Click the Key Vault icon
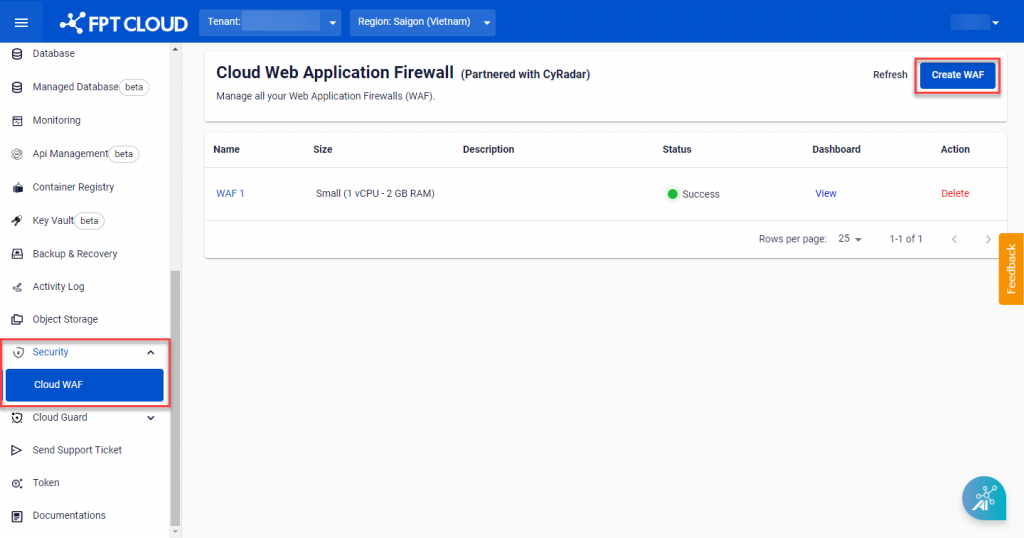The height and width of the screenshot is (538, 1024). 16,221
